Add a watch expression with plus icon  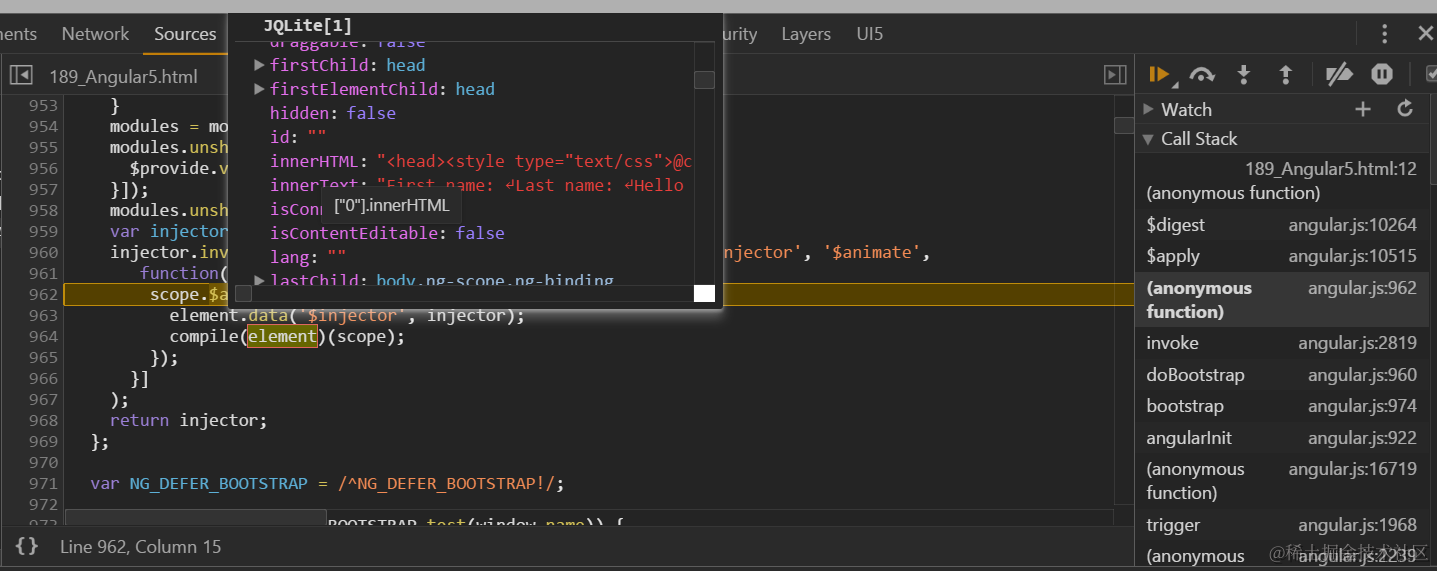pos(1363,109)
